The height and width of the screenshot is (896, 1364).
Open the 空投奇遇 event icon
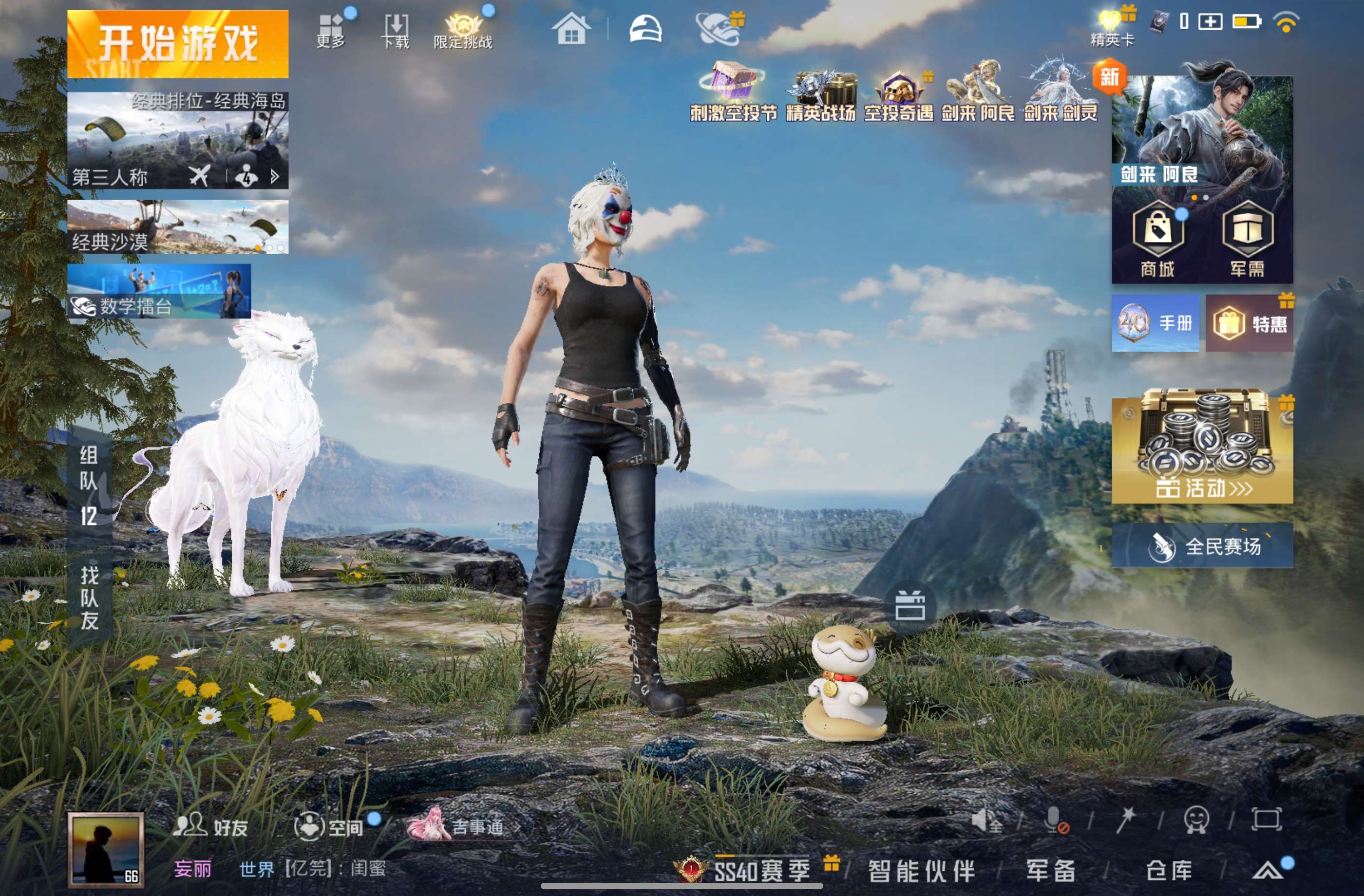click(x=899, y=96)
